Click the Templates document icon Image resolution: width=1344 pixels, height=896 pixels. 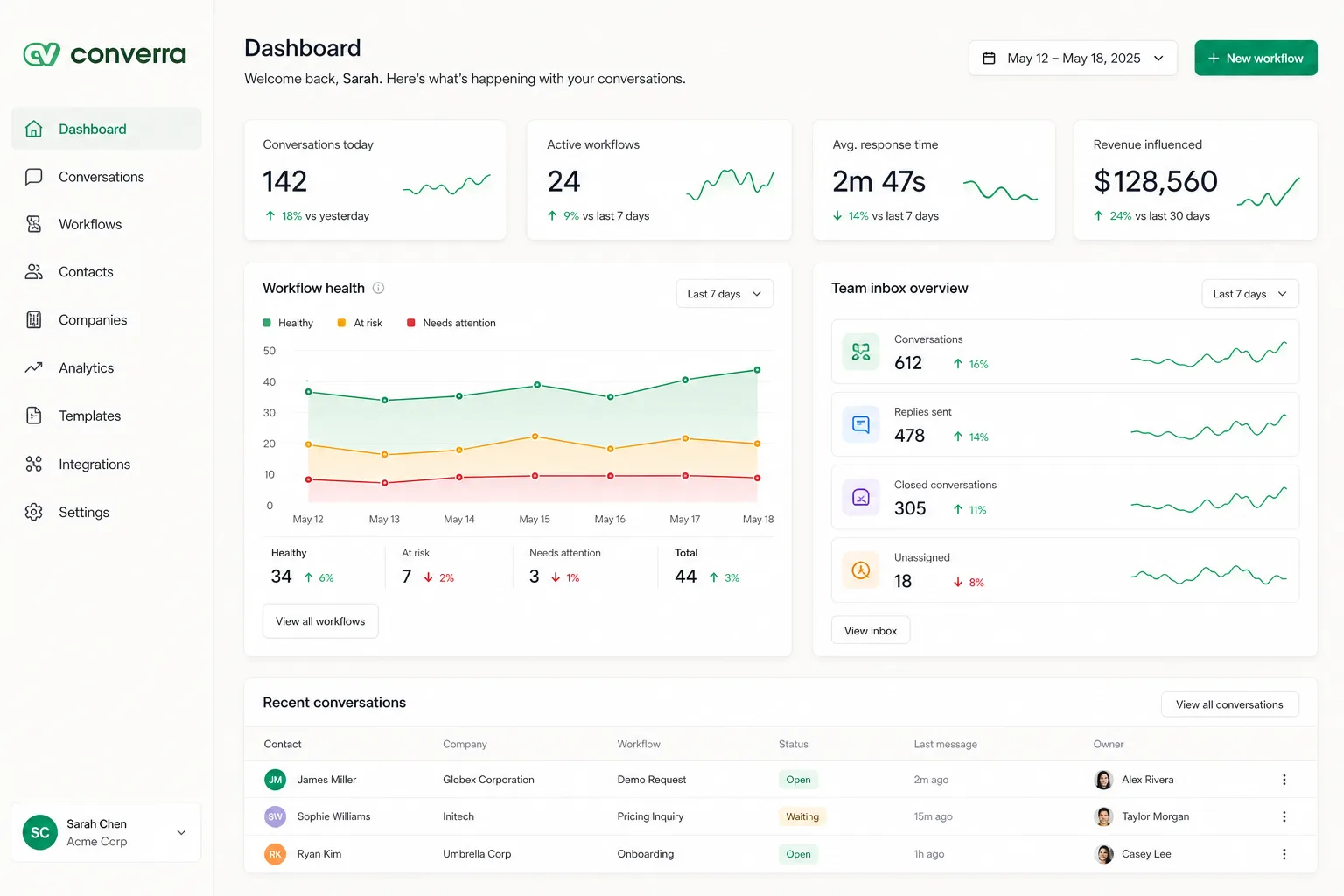pos(34,416)
